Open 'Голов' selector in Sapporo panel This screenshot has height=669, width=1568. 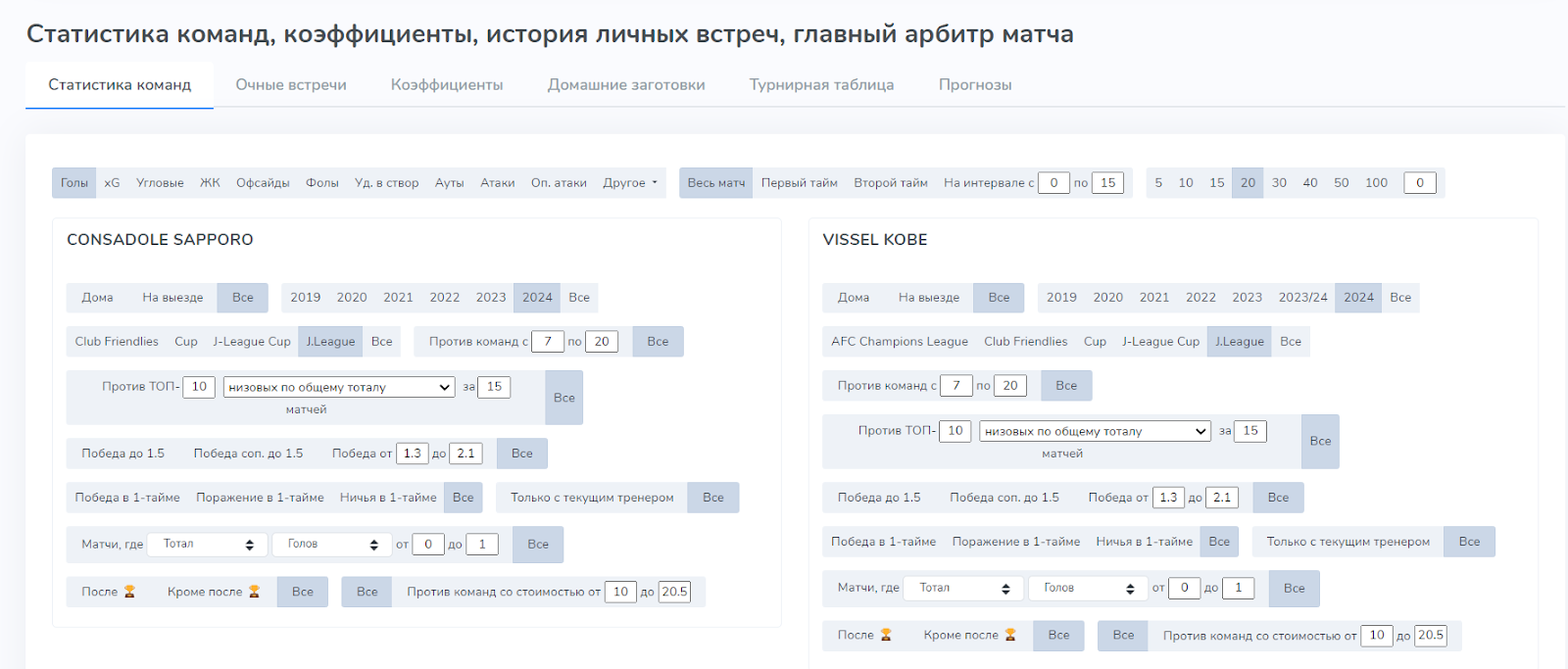332,545
